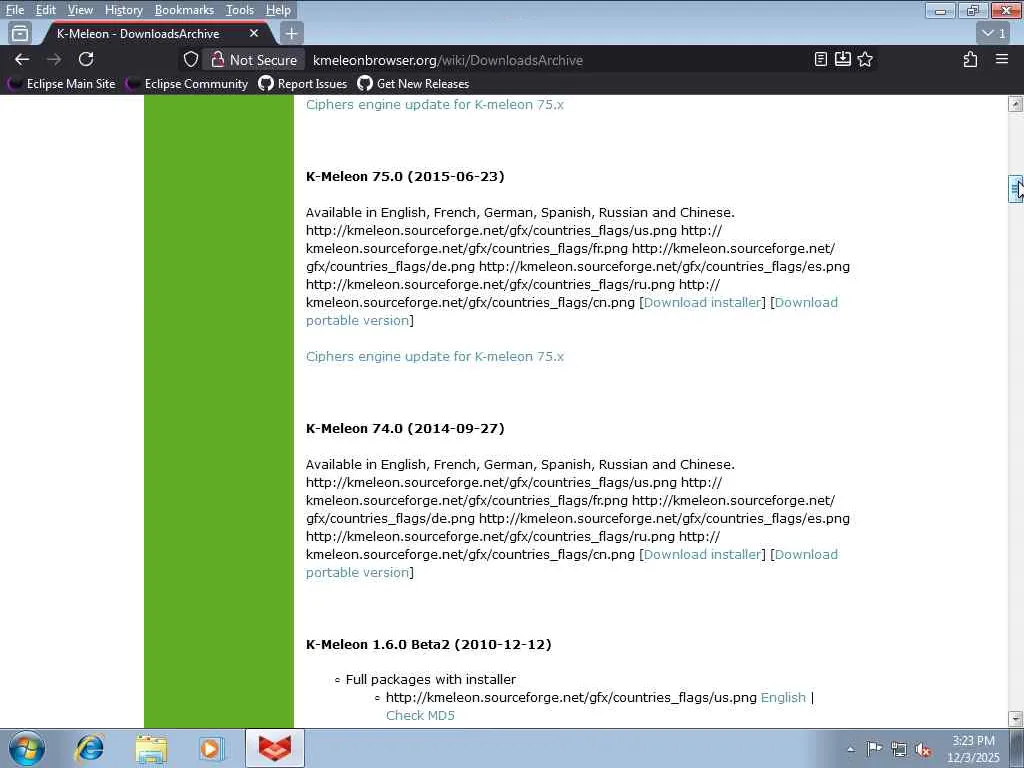The width and height of the screenshot is (1024, 768).
Task: Click the muted volume tray icon
Action: [x=923, y=749]
